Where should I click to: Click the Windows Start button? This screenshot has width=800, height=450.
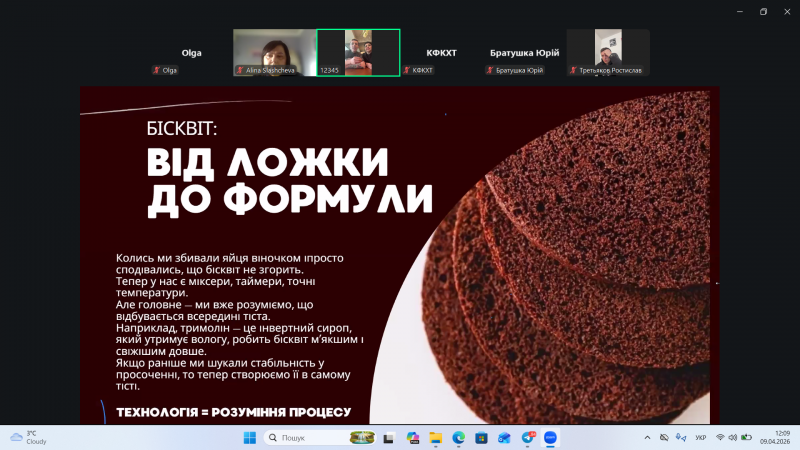(249, 438)
